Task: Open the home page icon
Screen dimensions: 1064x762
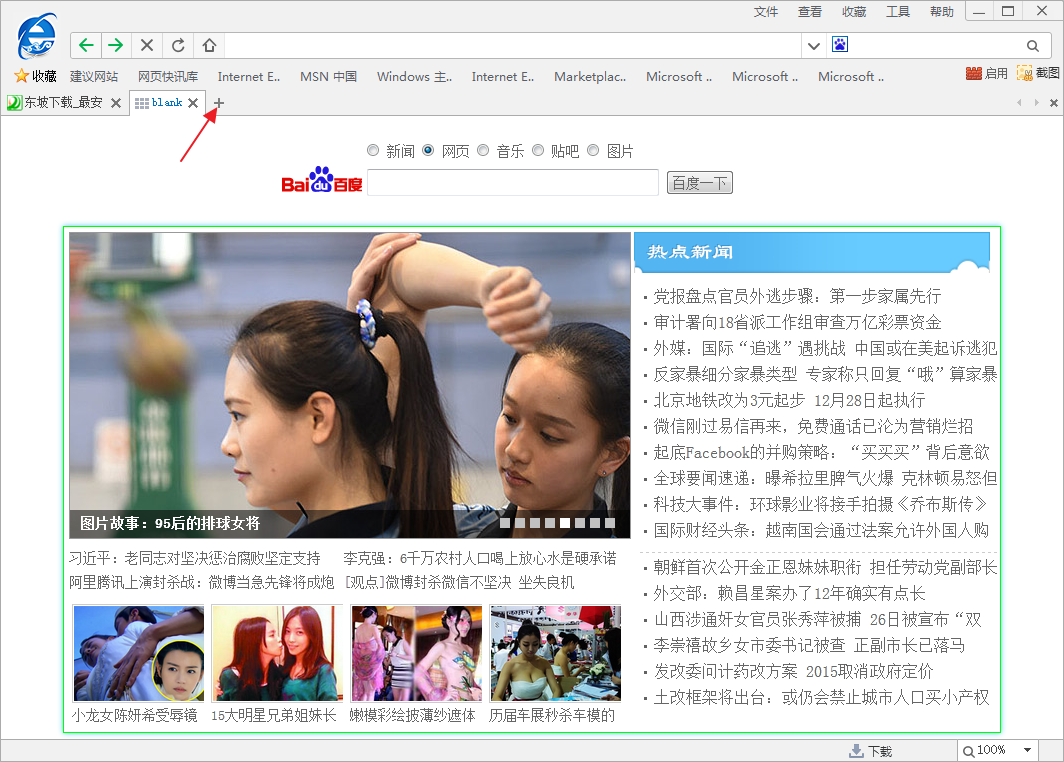Action: click(209, 45)
